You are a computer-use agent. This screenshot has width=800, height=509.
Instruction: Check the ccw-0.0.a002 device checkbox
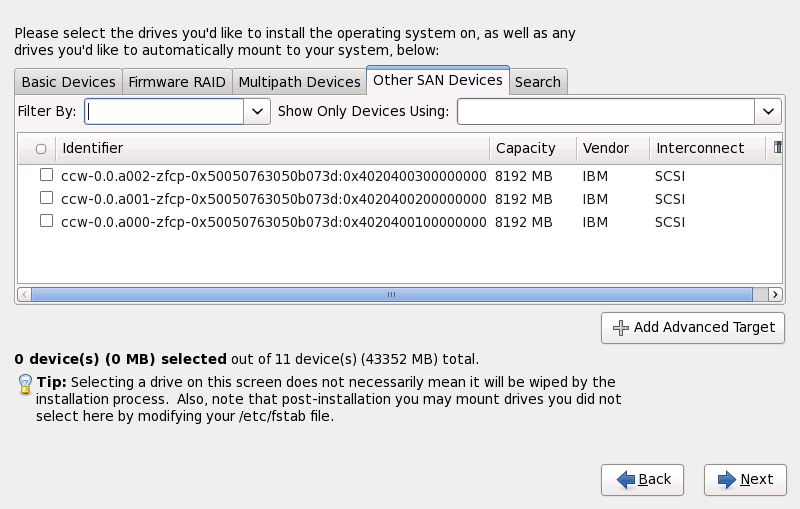(x=46, y=175)
